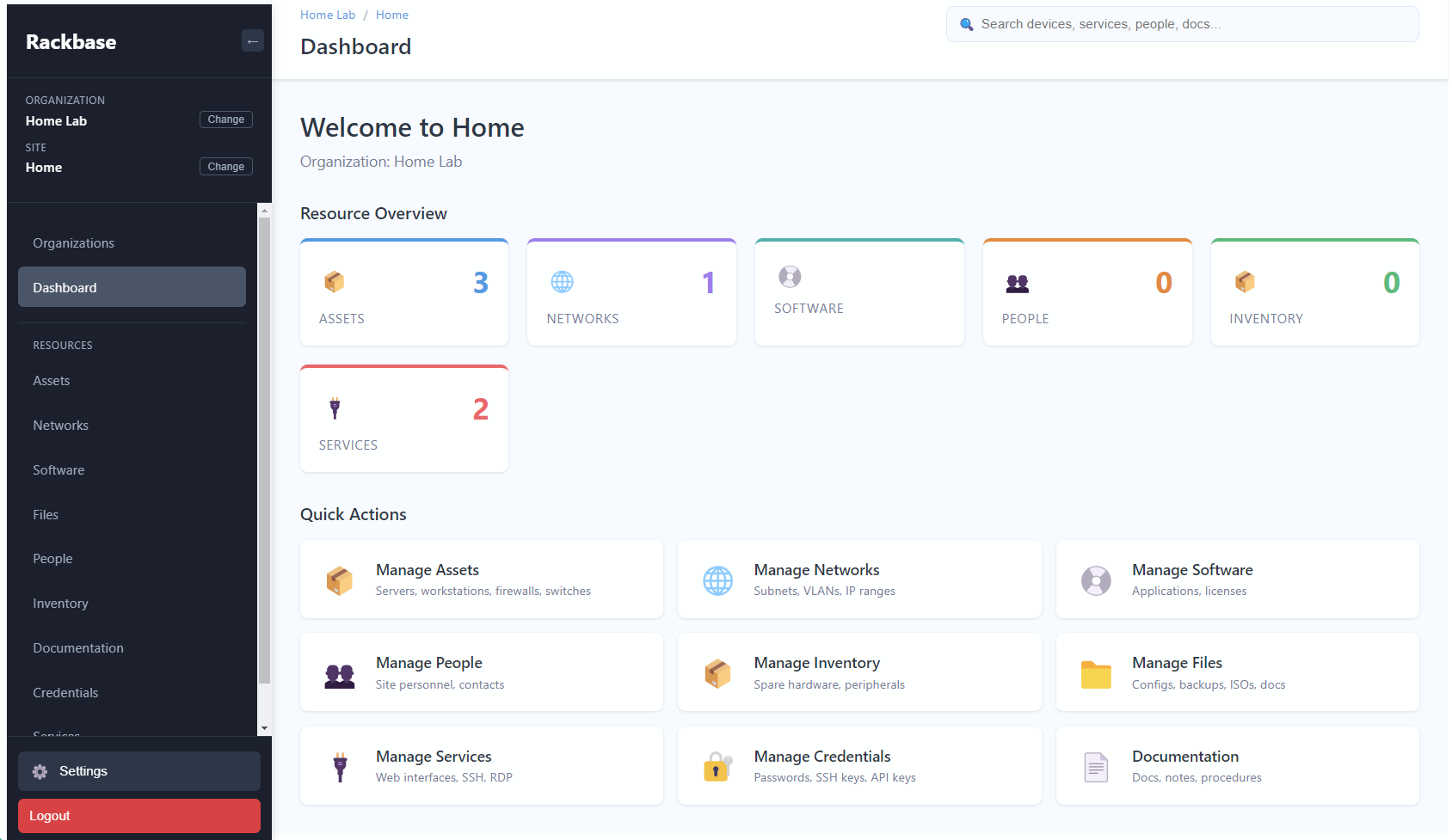The image size is (1452, 840).
Task: Open the Manage People title
Action: (429, 663)
